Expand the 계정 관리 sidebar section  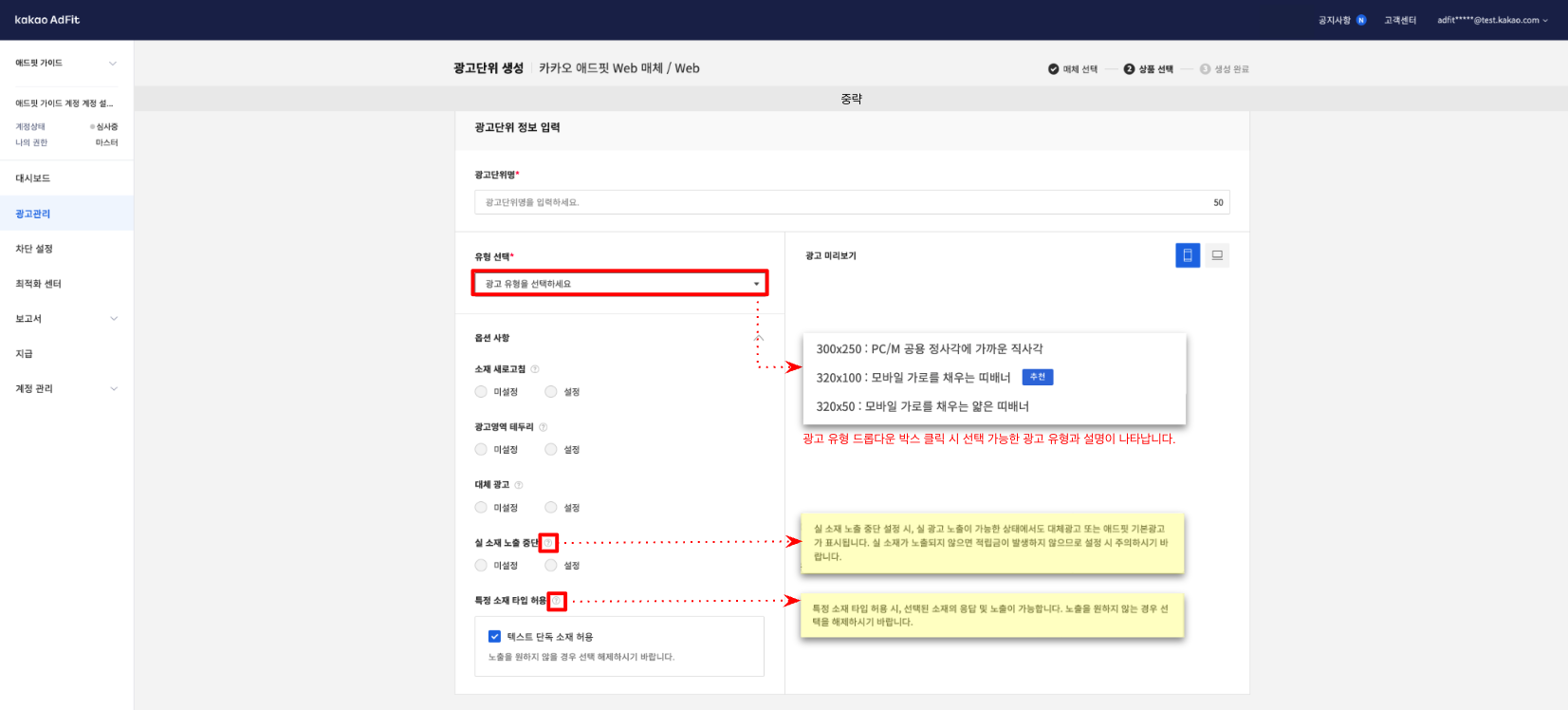coord(66,389)
